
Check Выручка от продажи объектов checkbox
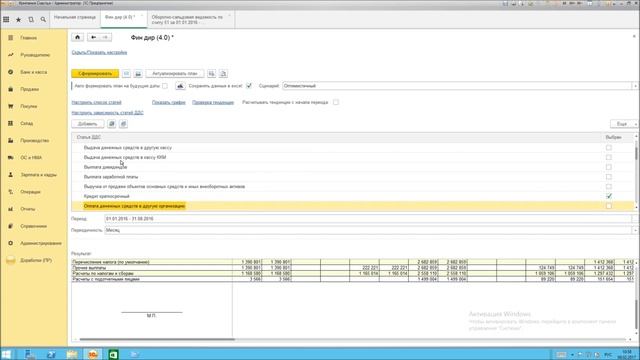(609, 187)
